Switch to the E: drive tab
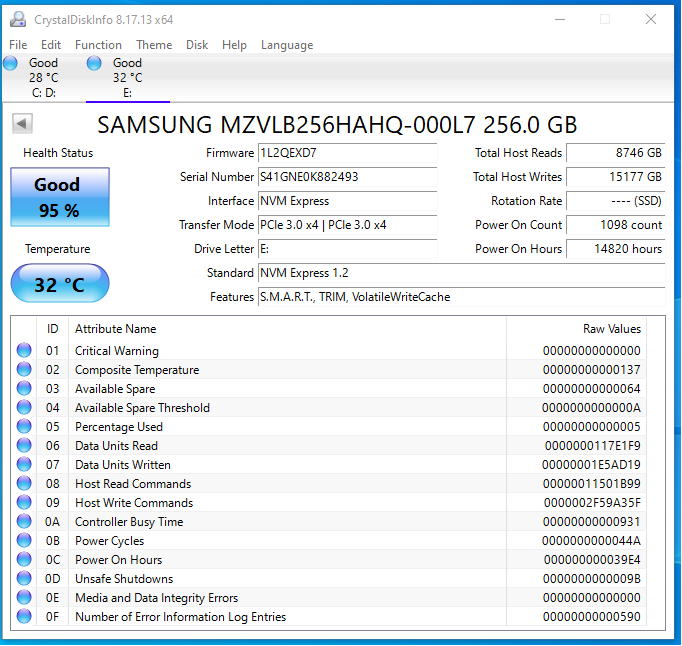Screen dimensions: 682x646 tap(127, 78)
